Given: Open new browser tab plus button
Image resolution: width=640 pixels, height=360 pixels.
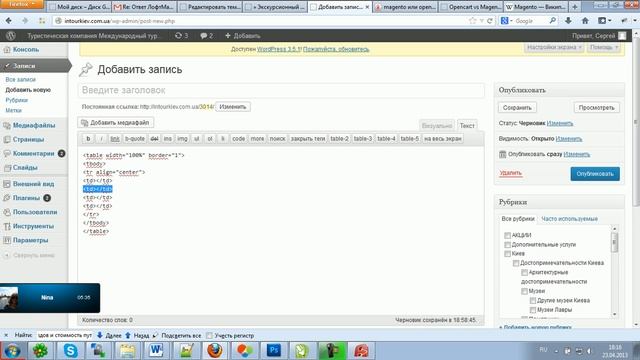Looking at the screenshot, I should coord(575,7).
